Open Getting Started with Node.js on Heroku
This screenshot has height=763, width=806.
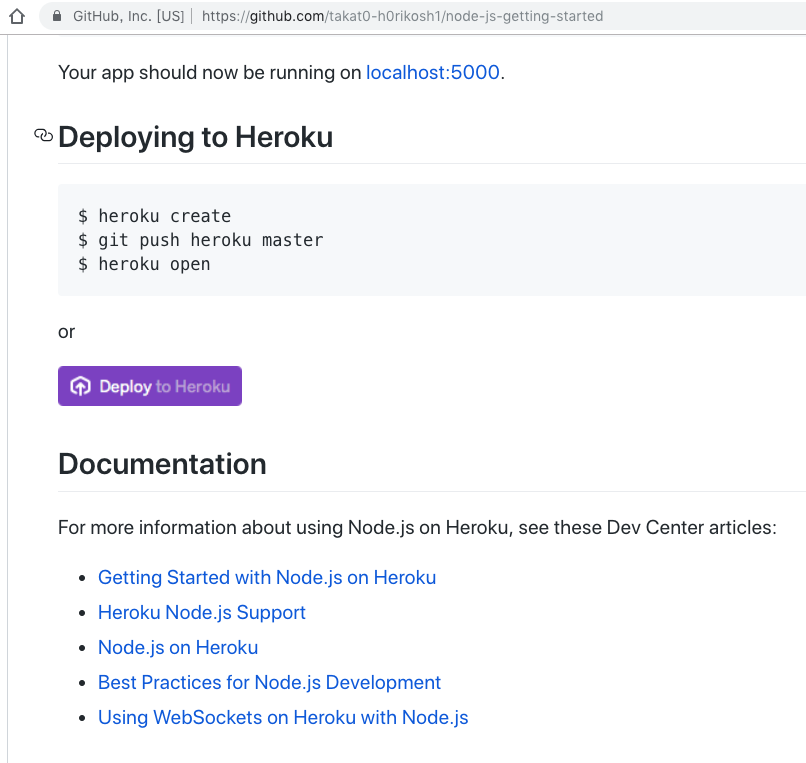click(267, 577)
